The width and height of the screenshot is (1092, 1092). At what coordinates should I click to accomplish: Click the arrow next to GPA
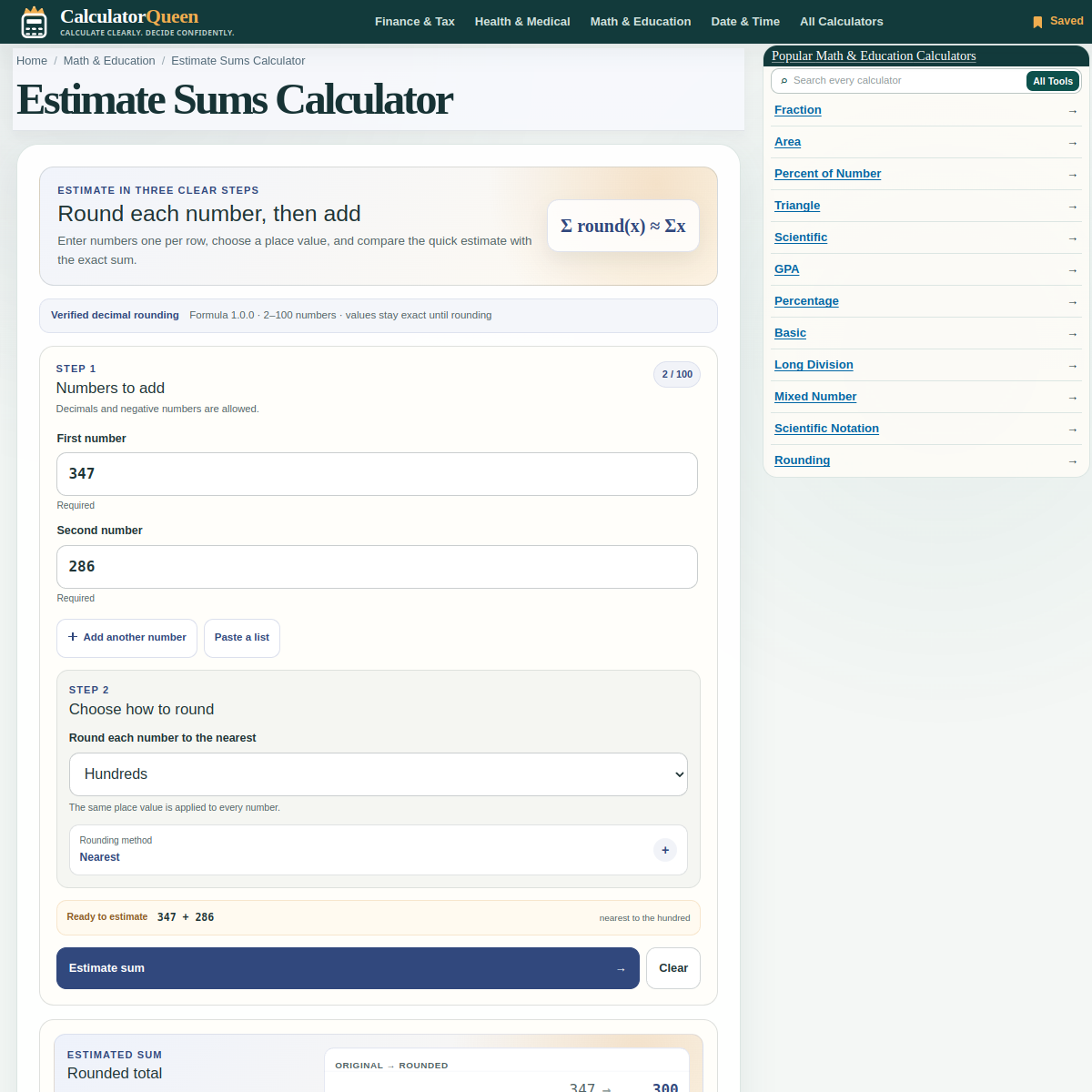click(1072, 270)
